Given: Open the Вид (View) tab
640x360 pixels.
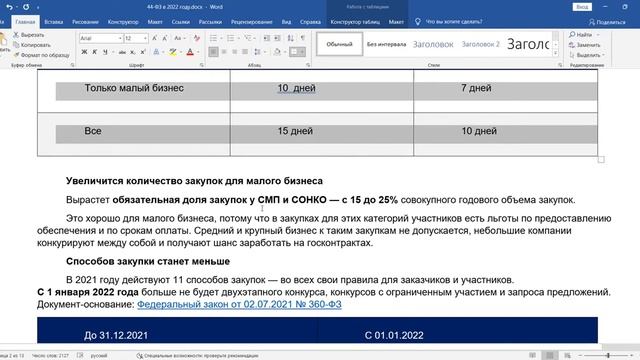Looking at the screenshot, I should click(287, 22).
